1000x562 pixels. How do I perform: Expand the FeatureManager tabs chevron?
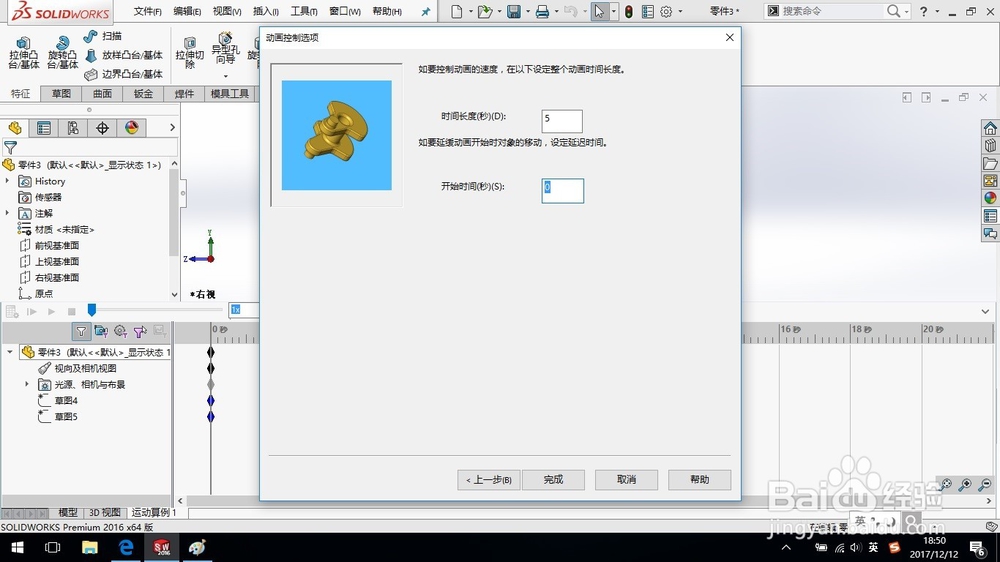(x=172, y=128)
